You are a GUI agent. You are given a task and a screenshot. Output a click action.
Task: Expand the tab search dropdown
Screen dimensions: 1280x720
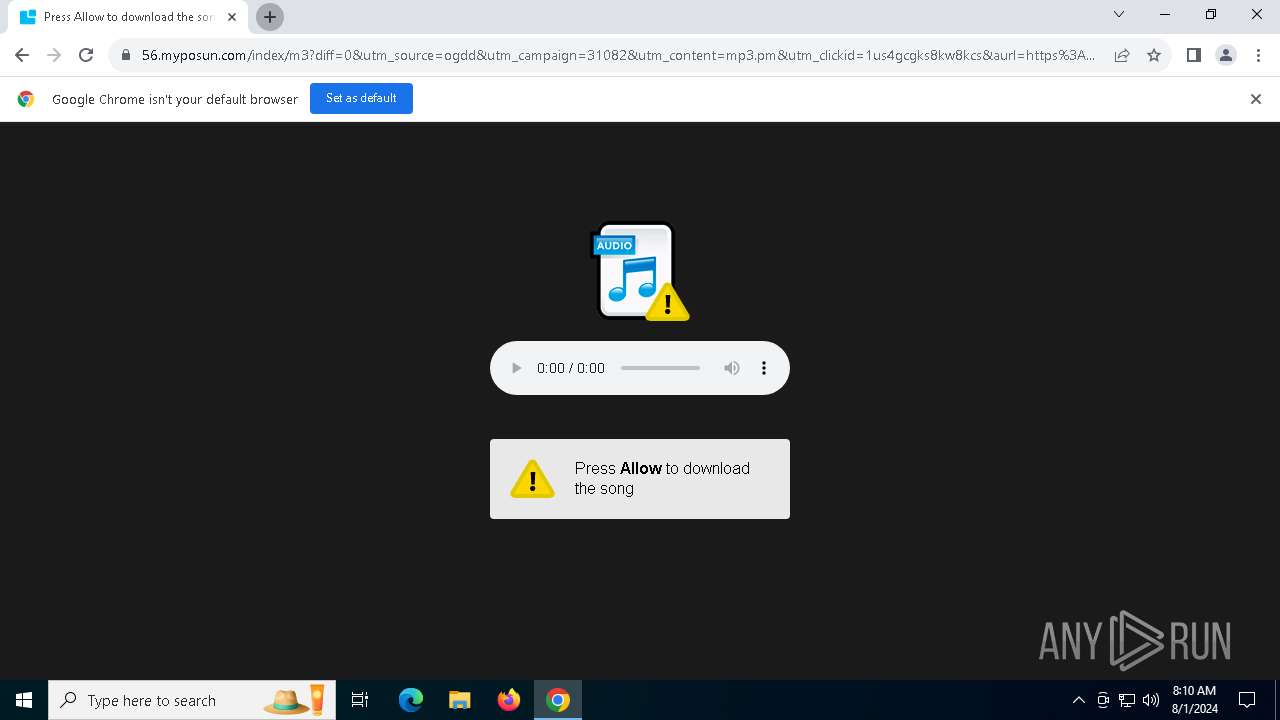pos(1119,14)
